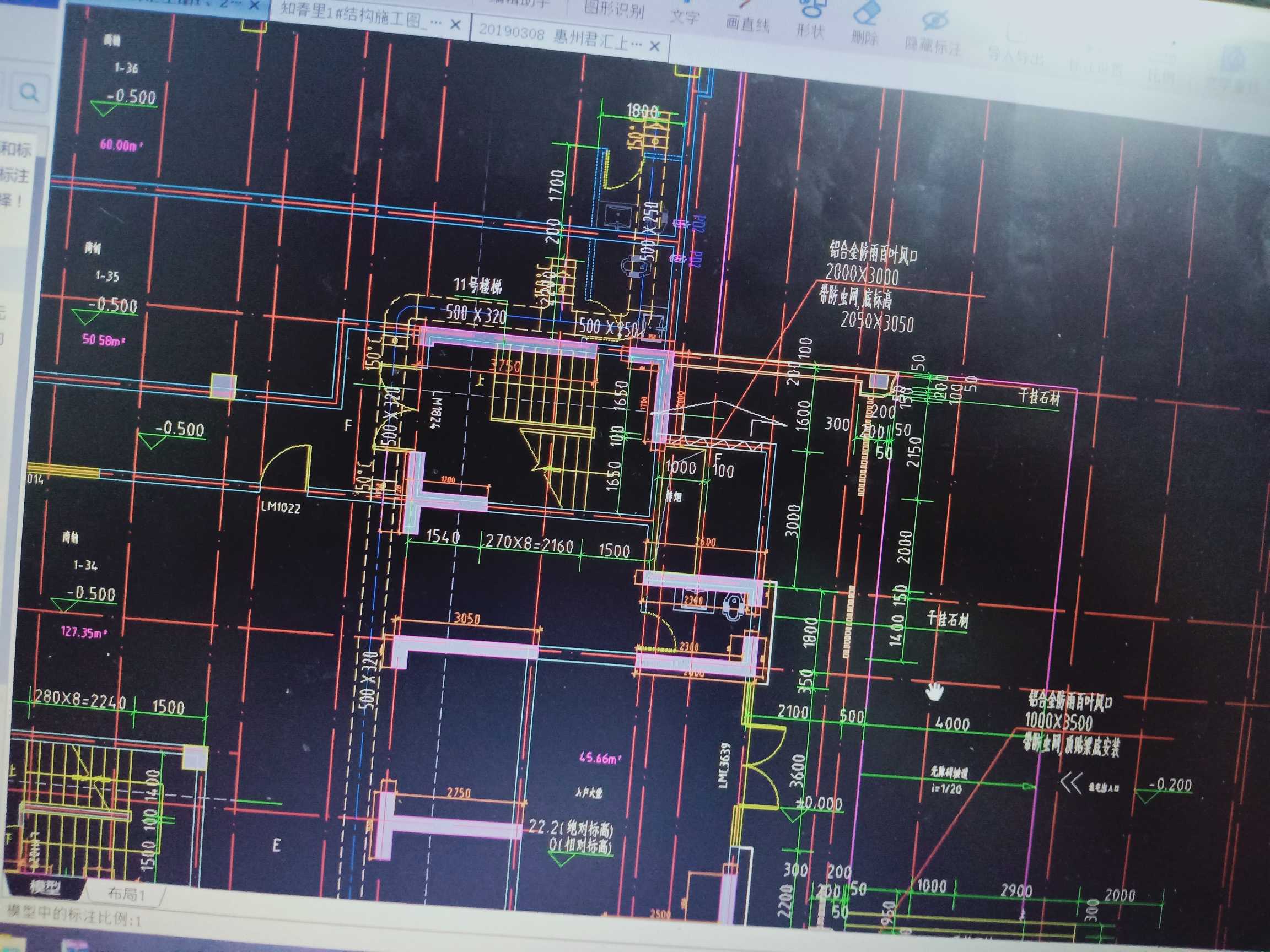Viewport: 1270px width, 952px height.
Task: Click the 1-35 shop number label
Action: 107,276
